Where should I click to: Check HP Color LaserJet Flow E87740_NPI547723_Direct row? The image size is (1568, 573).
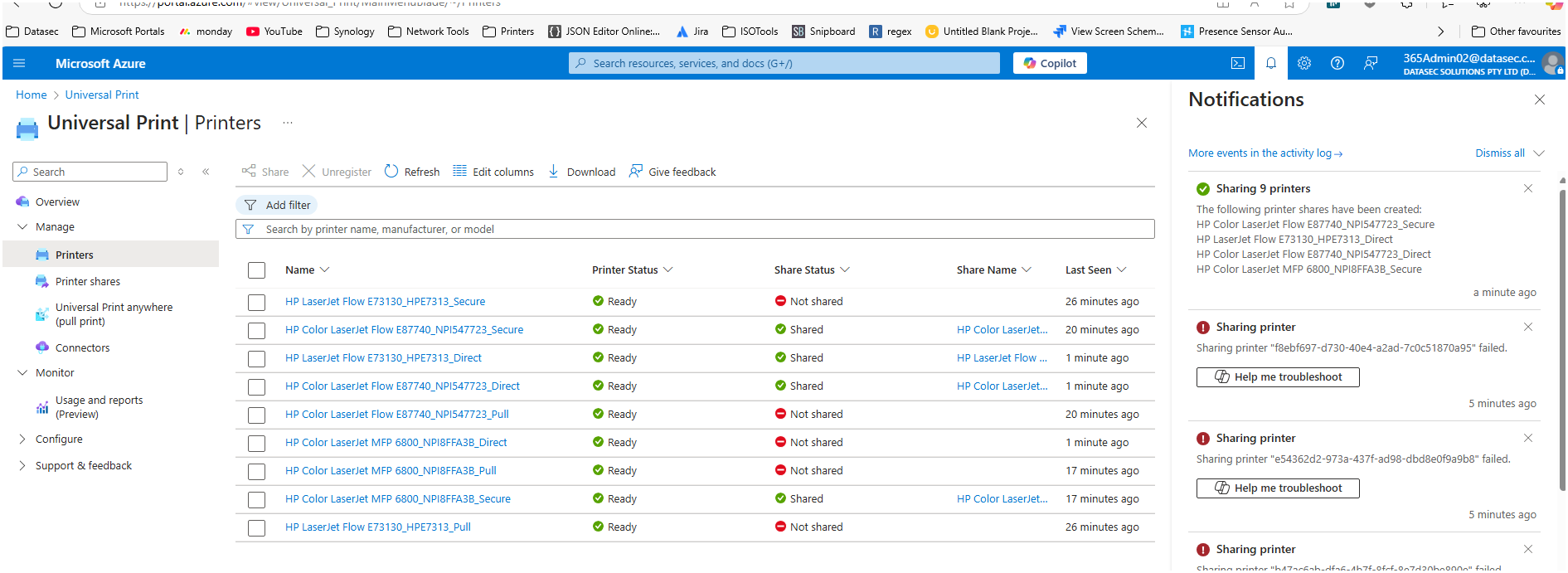coord(257,386)
